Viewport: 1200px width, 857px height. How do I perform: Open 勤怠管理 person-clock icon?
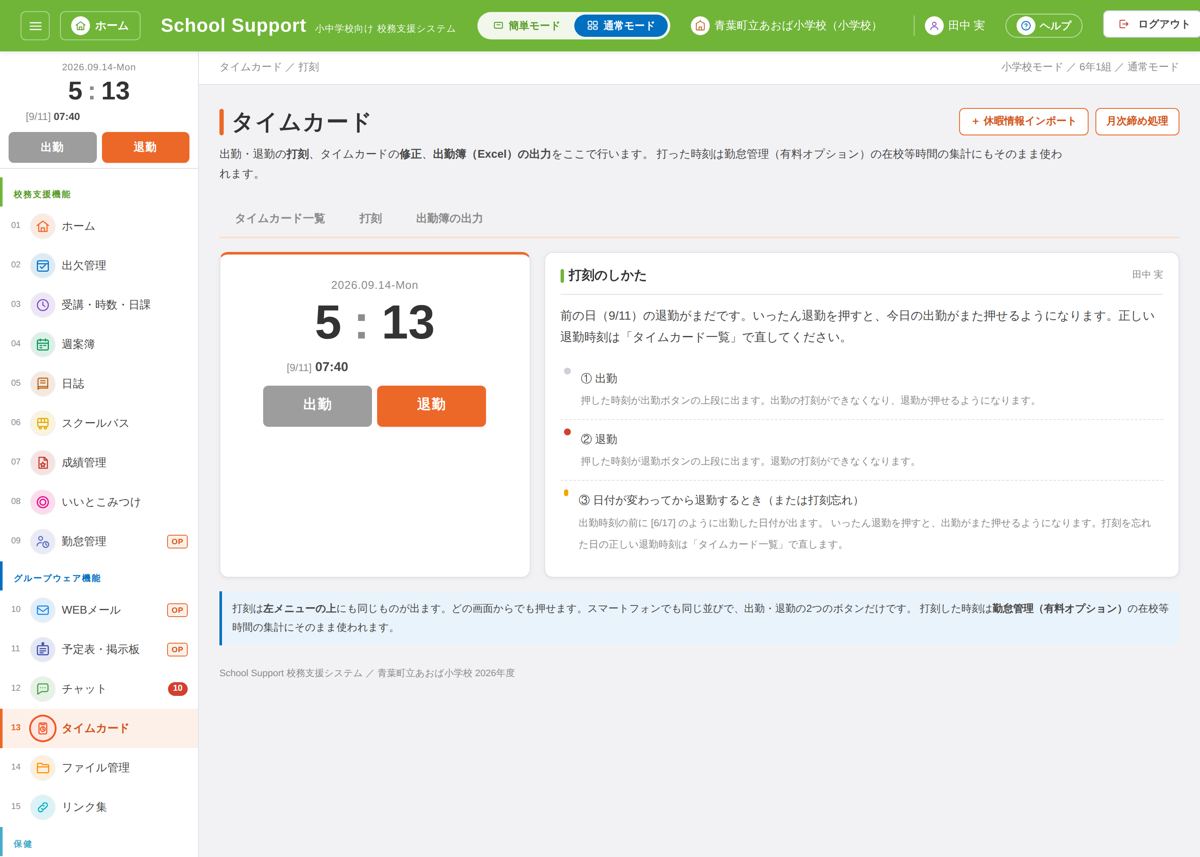click(43, 541)
